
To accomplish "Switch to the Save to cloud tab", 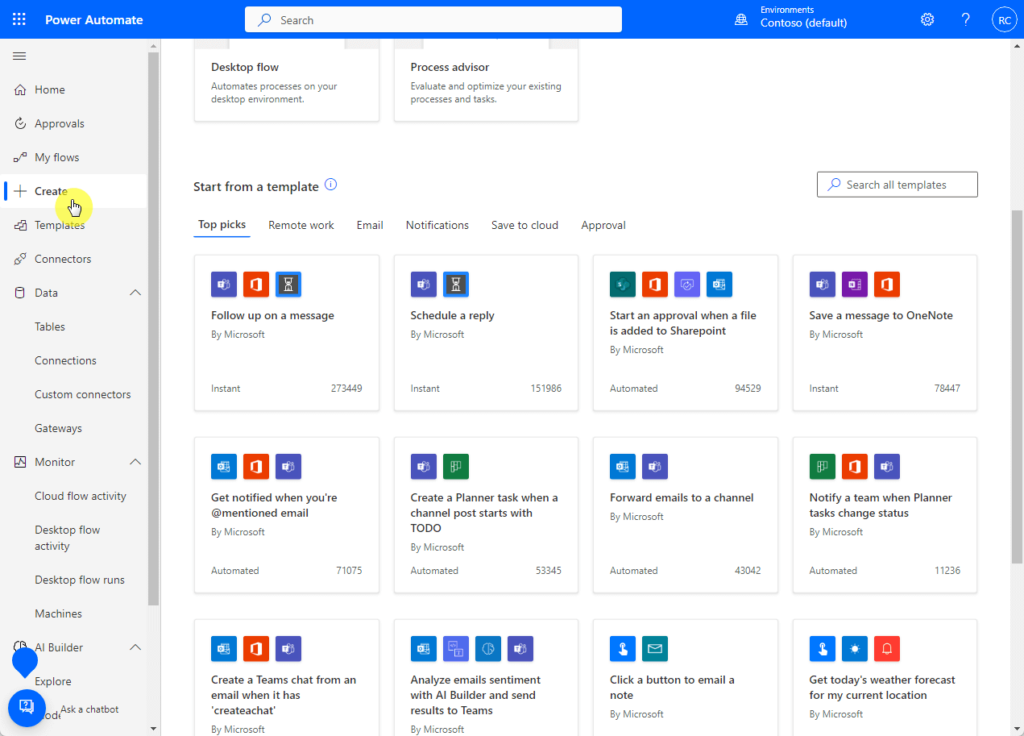I will point(524,225).
